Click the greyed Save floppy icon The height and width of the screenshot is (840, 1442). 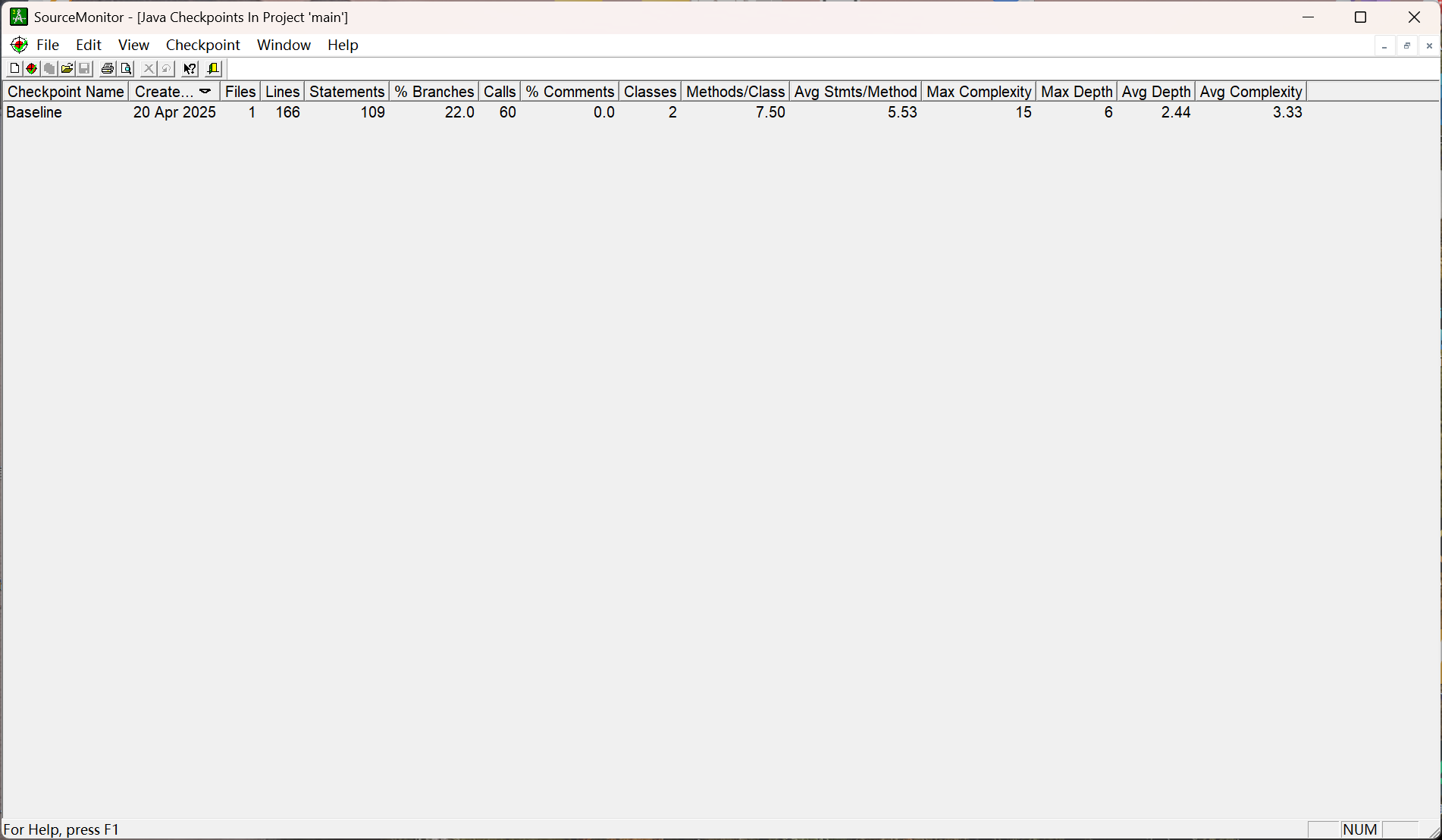(x=85, y=69)
